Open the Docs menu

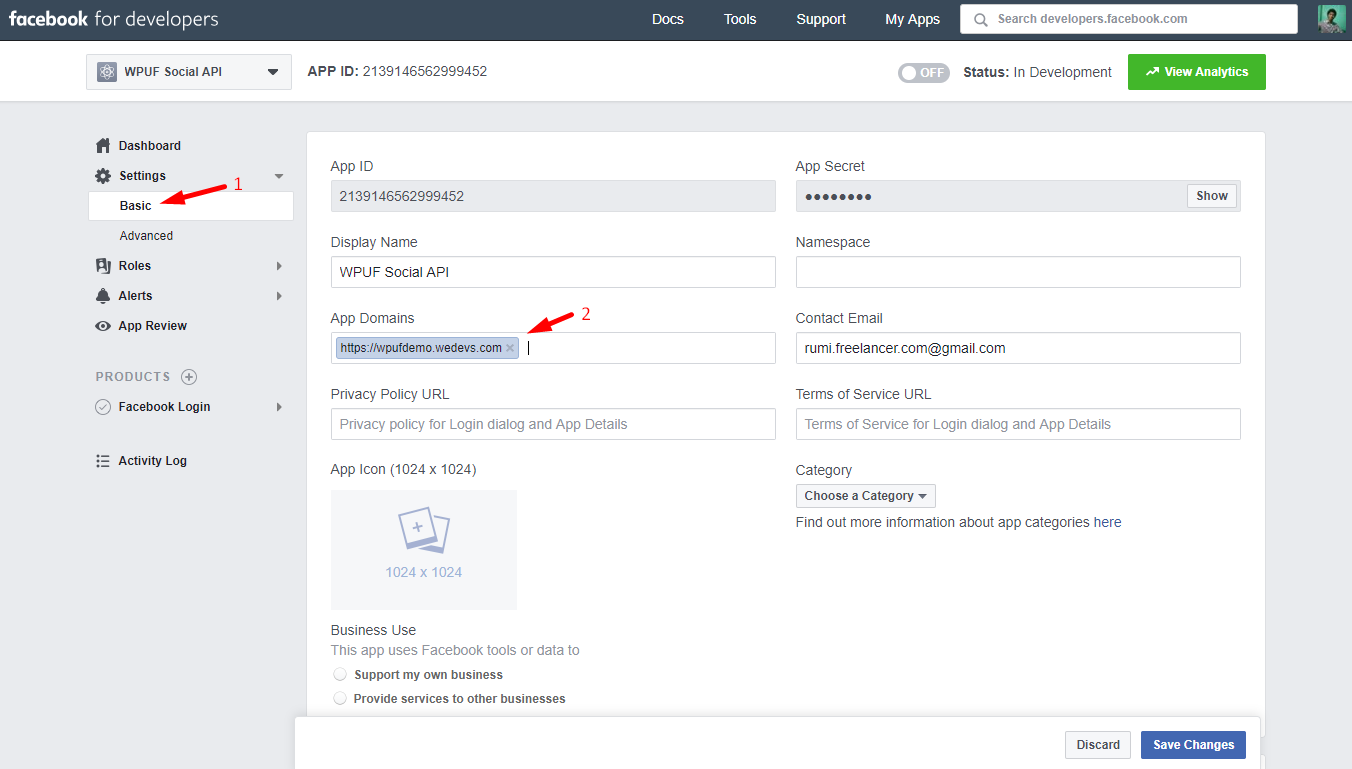tap(667, 19)
